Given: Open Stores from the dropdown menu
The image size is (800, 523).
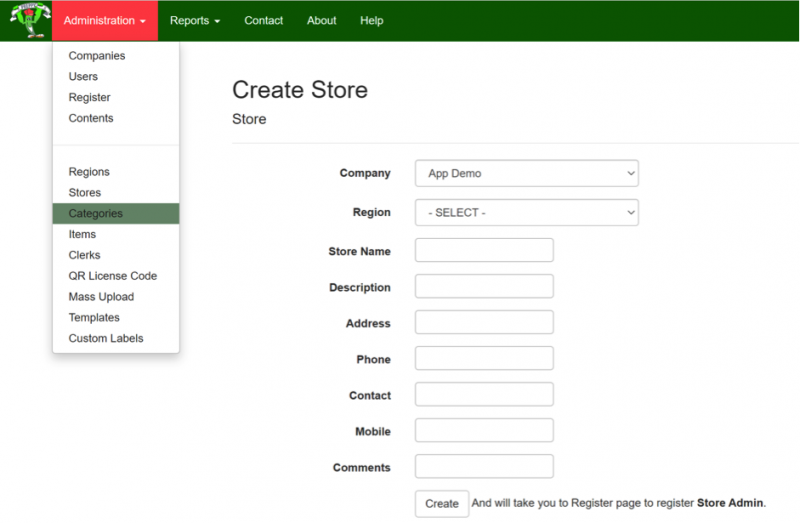Looking at the screenshot, I should (85, 193).
